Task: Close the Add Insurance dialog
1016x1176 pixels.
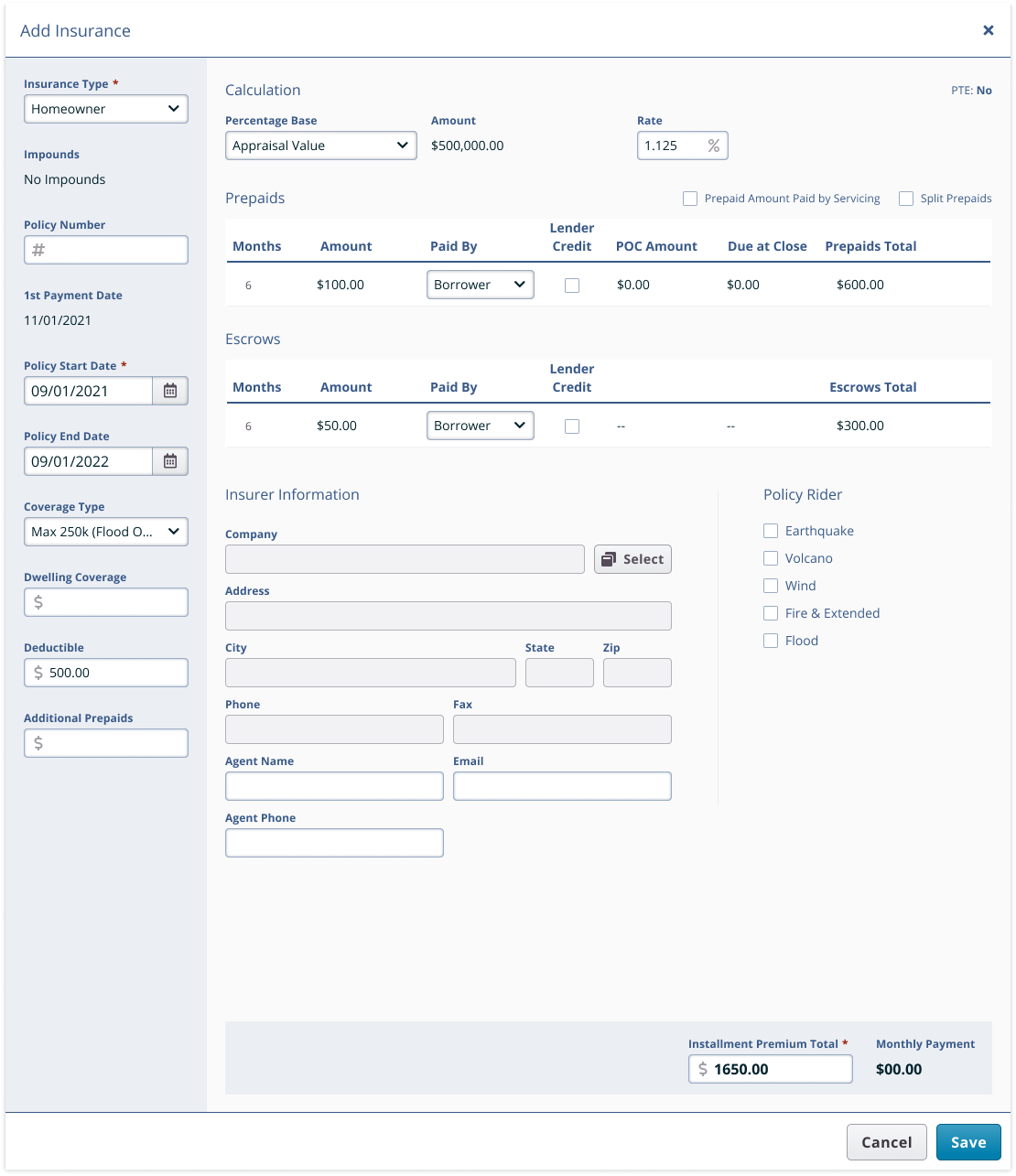Action: click(x=989, y=30)
